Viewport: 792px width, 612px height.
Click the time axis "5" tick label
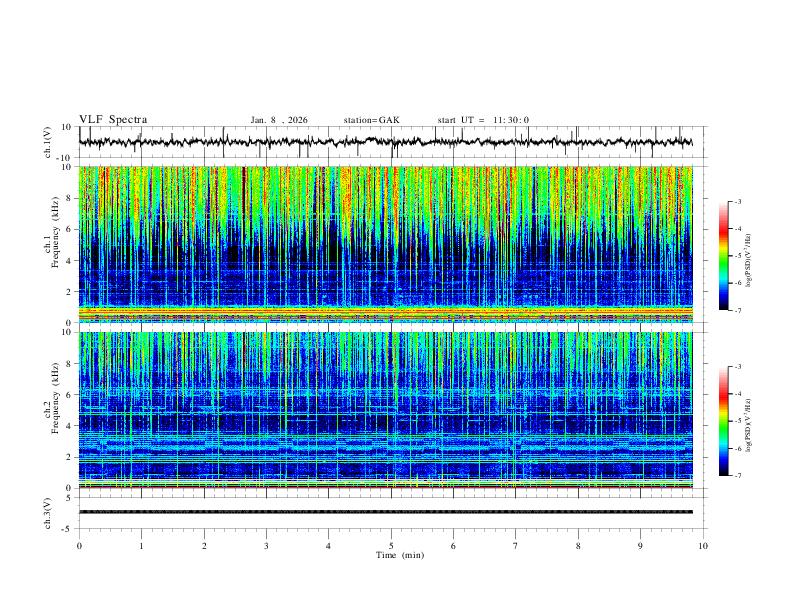click(x=391, y=546)
